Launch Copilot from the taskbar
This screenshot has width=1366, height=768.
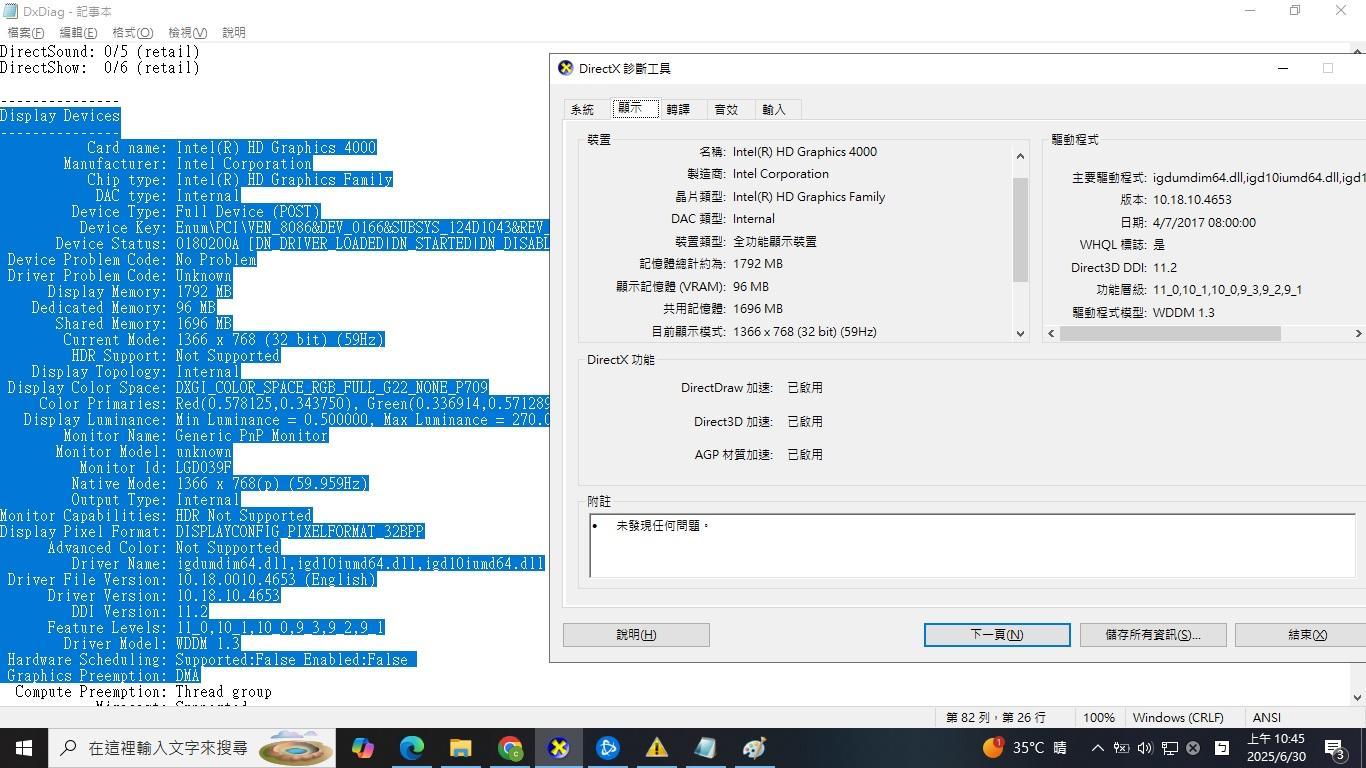[x=362, y=748]
